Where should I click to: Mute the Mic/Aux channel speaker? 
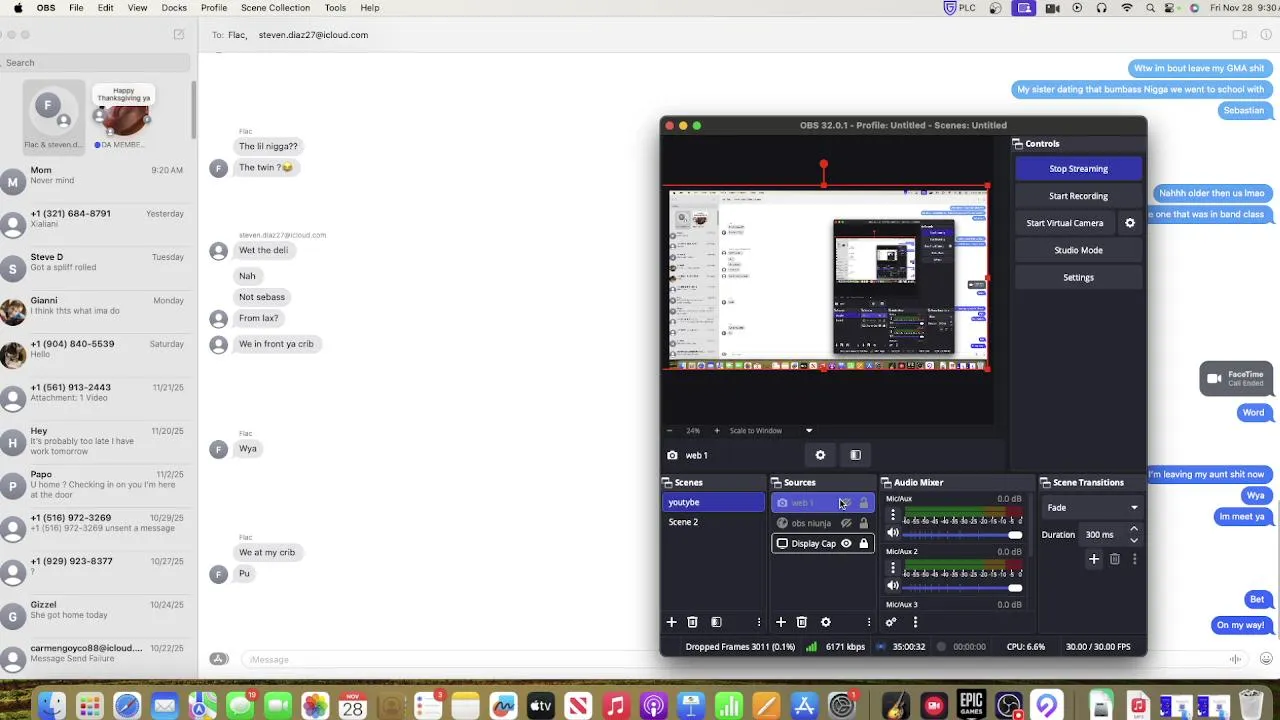pyautogui.click(x=893, y=533)
